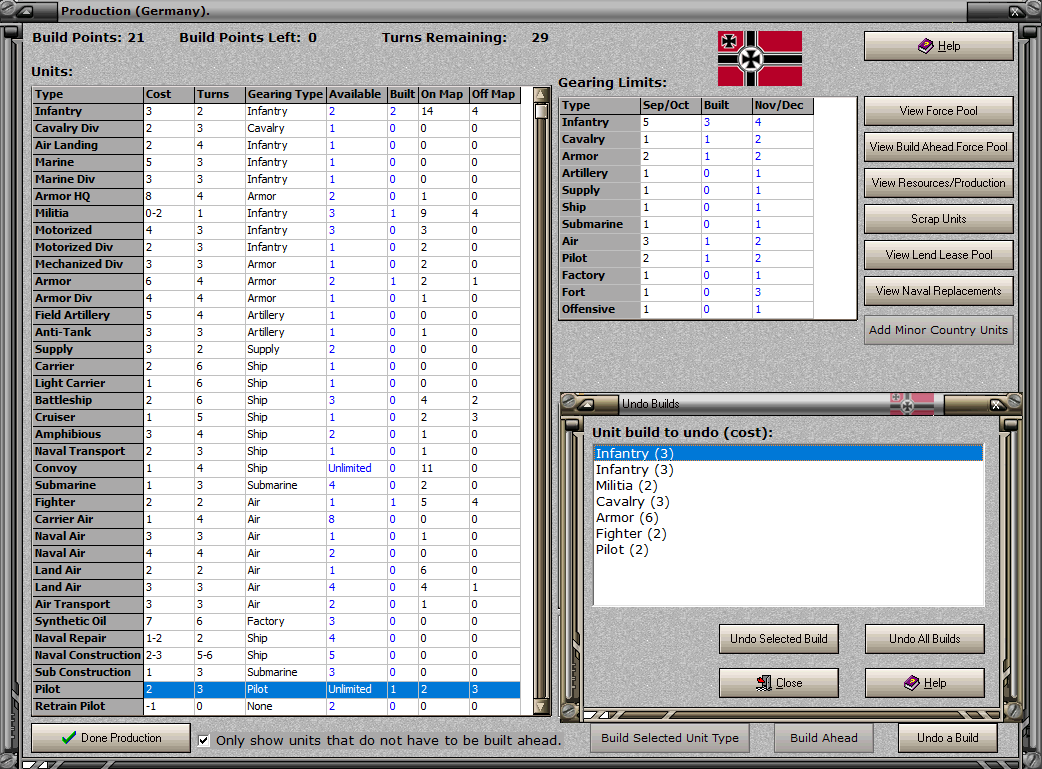Screen dimensions: 1042x769
Task: Click the Scrap Units button
Action: (938, 219)
